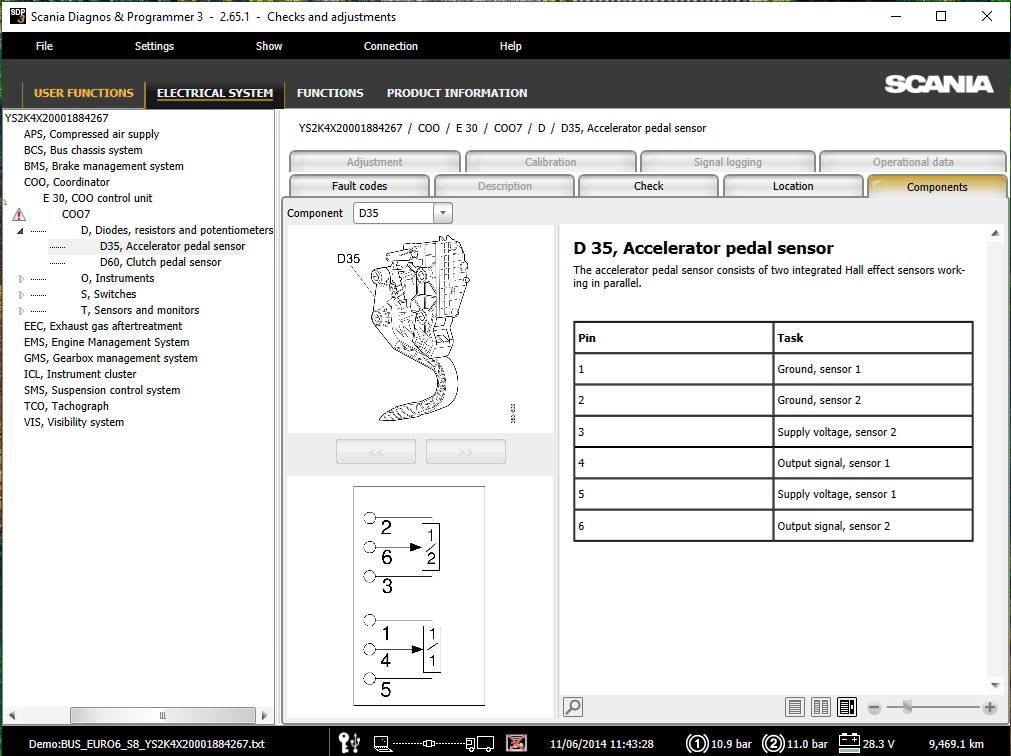Viewport: 1011px width, 756px height.
Task: Select BMS, Brake management system
Action: coord(104,166)
